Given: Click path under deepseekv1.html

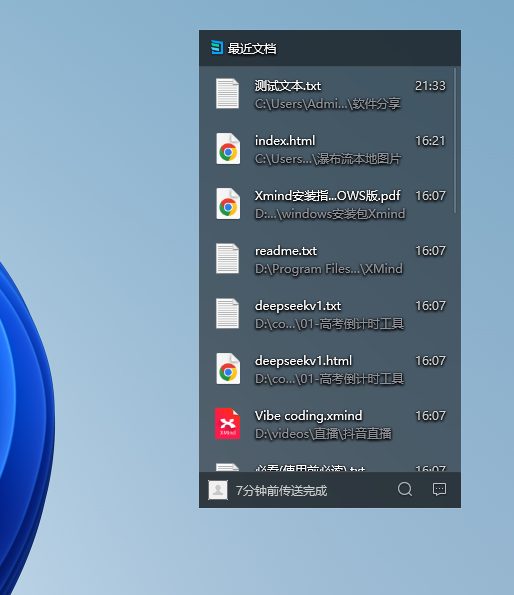Looking at the screenshot, I should click(x=329, y=379).
